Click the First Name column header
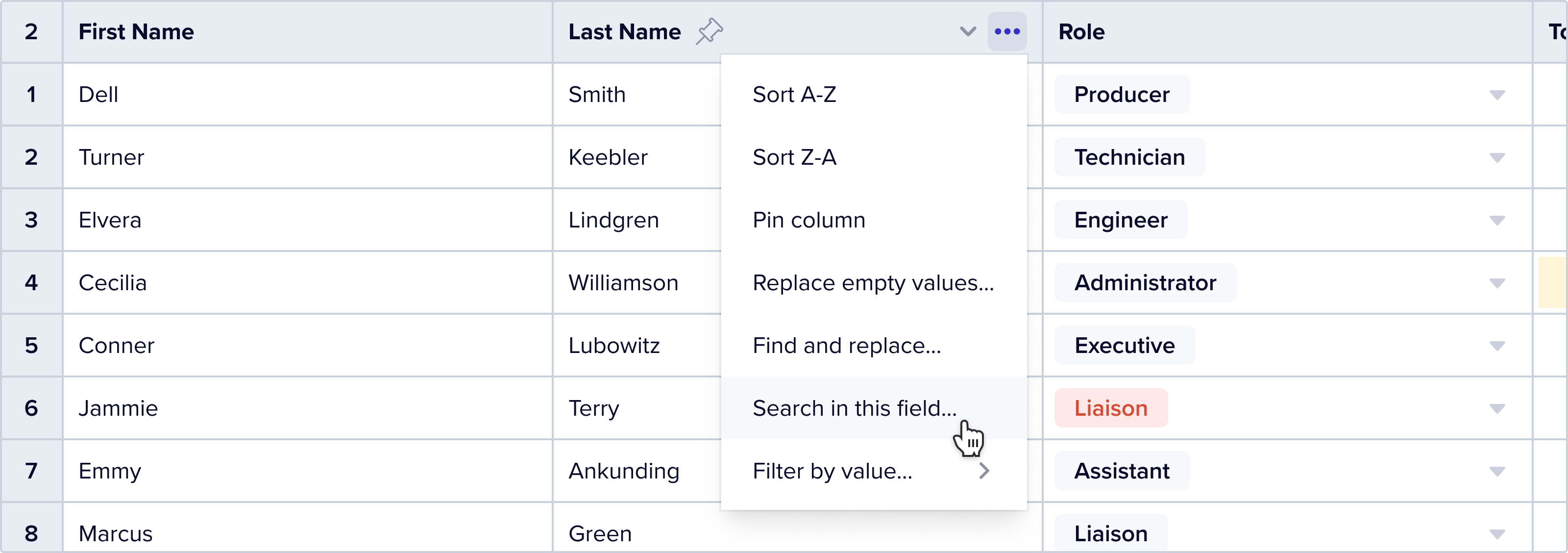The image size is (1568, 553). click(136, 32)
